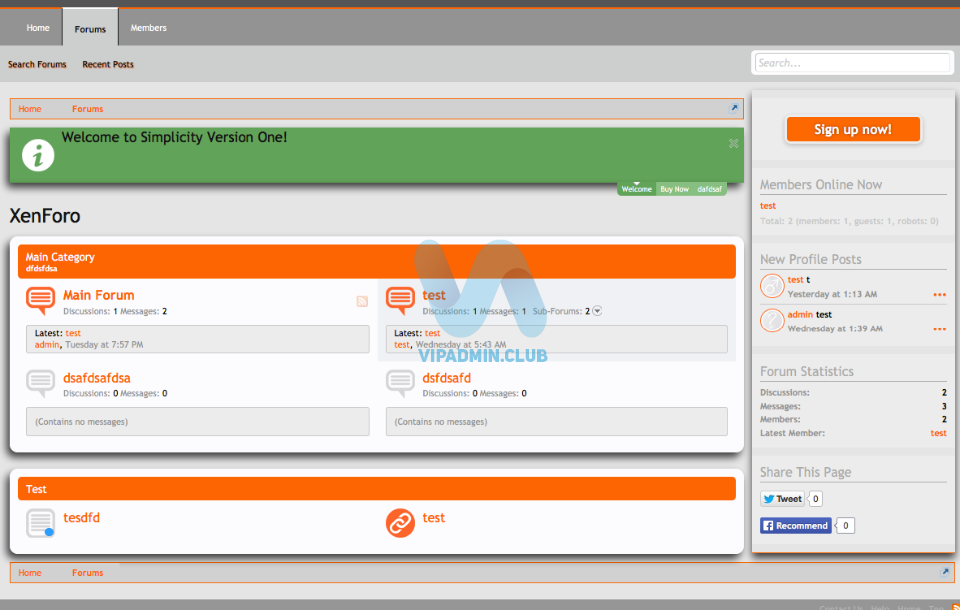Open test author in New Profile Posts
Viewport: 960px width, 610px height.
click(795, 280)
